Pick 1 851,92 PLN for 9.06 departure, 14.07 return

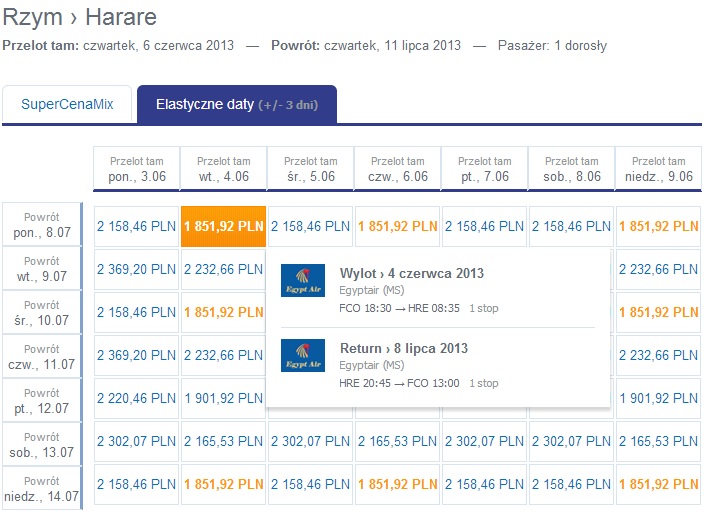(x=658, y=484)
